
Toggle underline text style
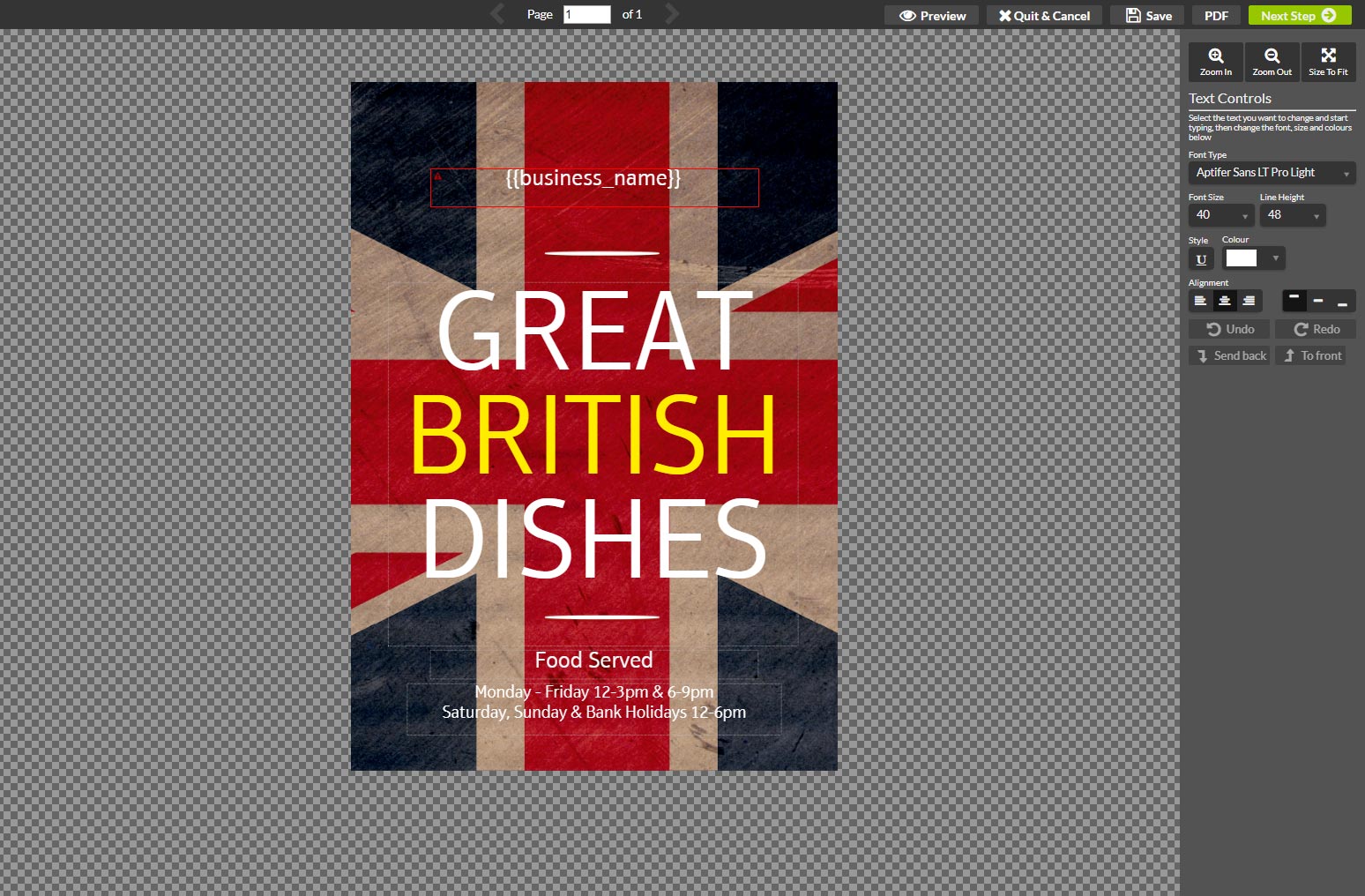[1201, 259]
